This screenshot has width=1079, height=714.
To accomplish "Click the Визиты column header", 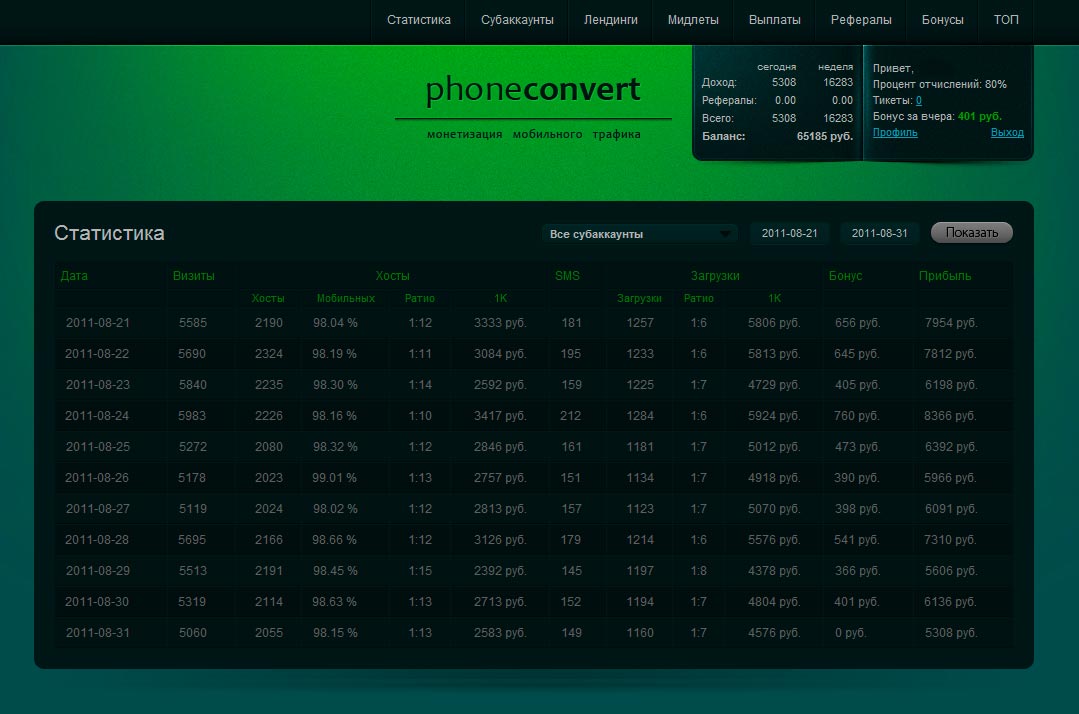I will pyautogui.click(x=193, y=276).
